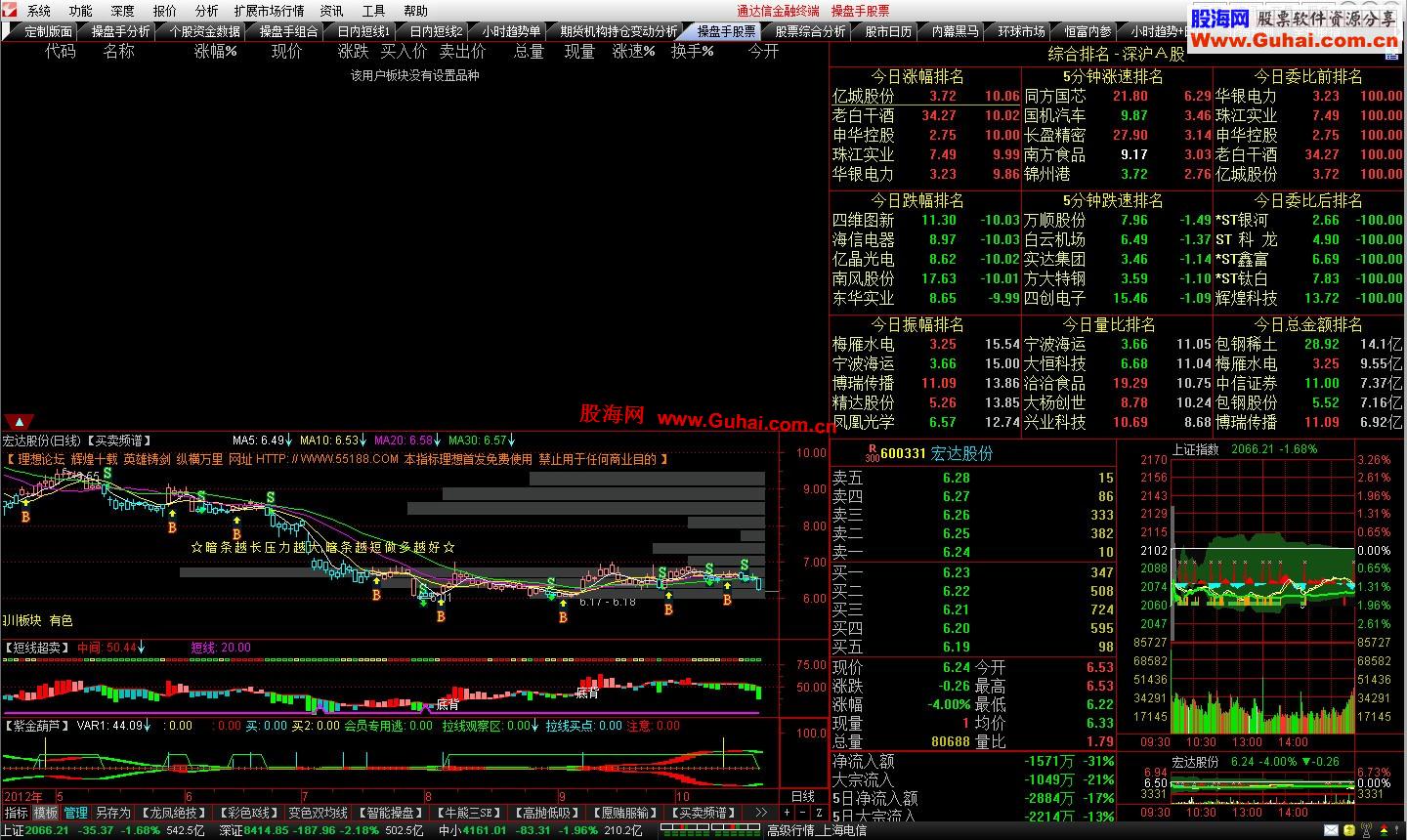The height and width of the screenshot is (840, 1407).
Task: Click 包钢稀土 in 今日总金额排名
Action: click(1246, 344)
